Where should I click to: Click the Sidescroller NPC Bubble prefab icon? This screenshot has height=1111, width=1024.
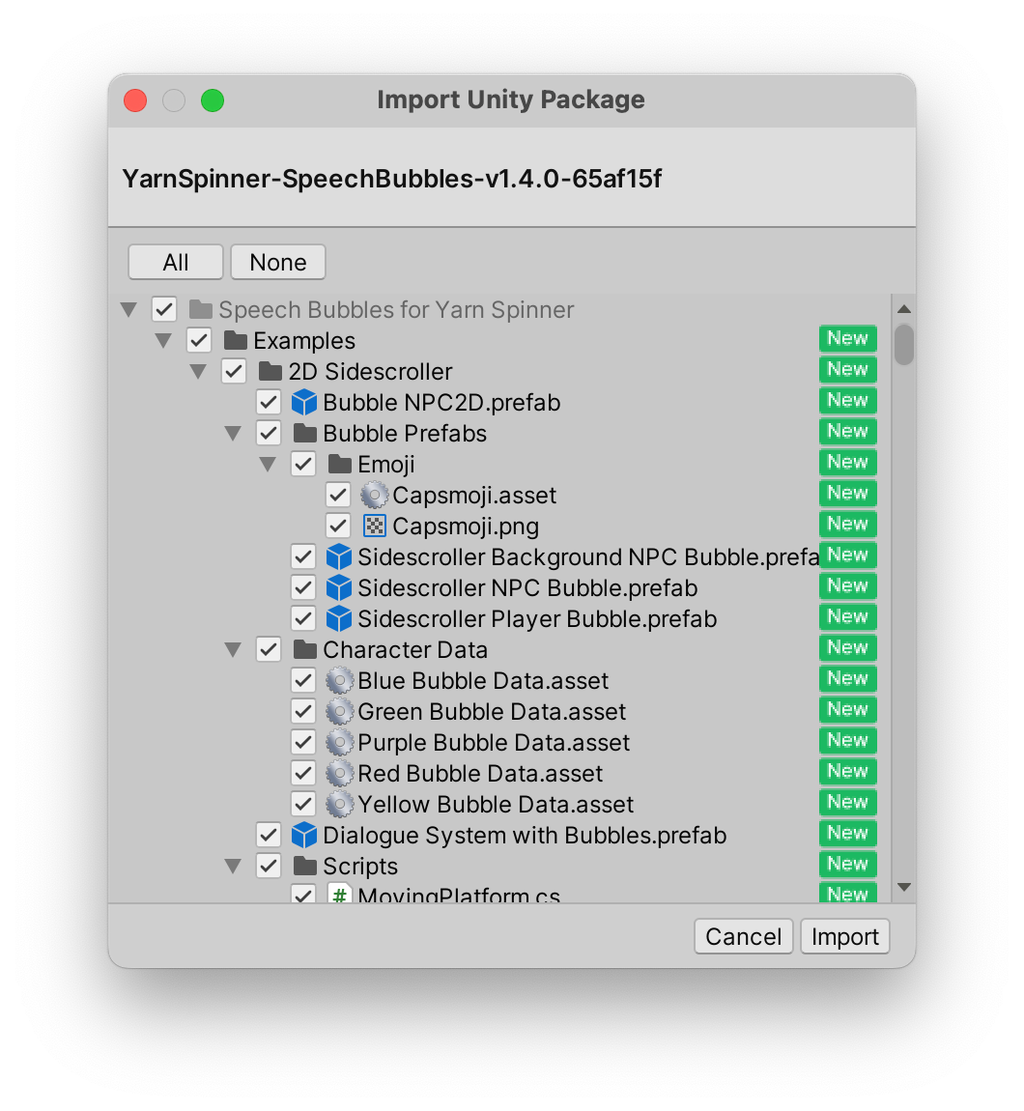pyautogui.click(x=339, y=588)
